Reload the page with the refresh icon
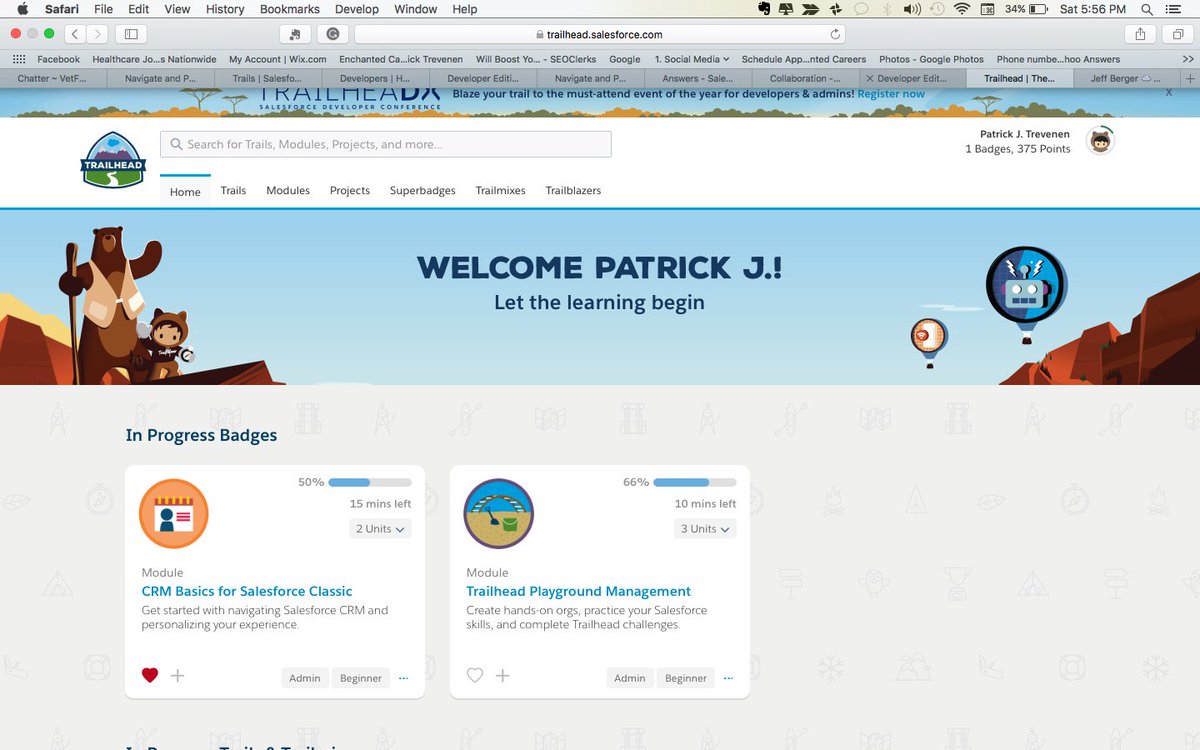Screen dimensions: 1200x750 click(835, 34)
